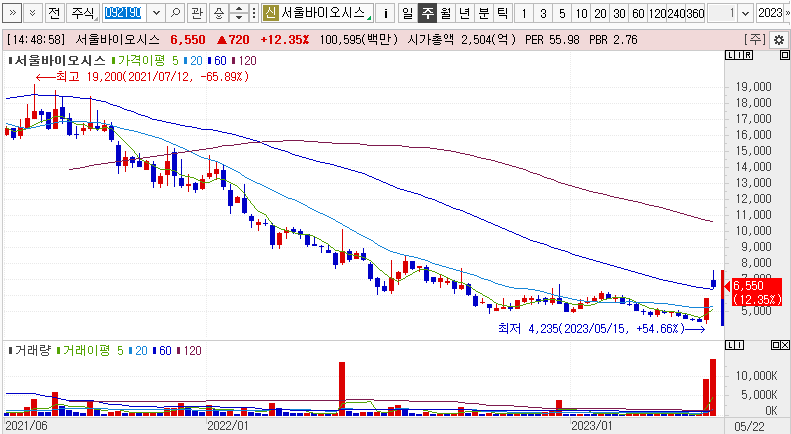Select interval 60 button
The width and height of the screenshot is (791, 434).
click(x=638, y=13)
